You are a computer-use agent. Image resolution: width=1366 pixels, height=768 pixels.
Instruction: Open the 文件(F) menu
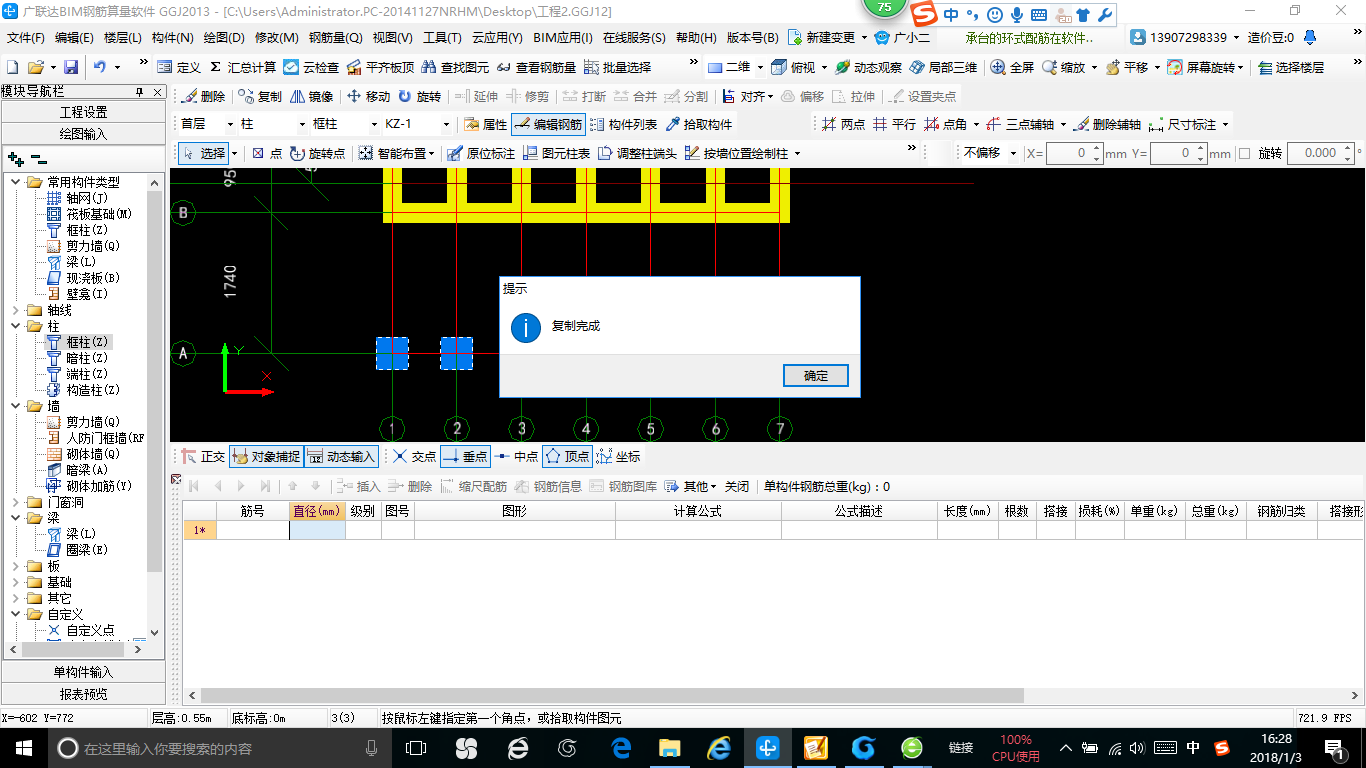[x=26, y=38]
